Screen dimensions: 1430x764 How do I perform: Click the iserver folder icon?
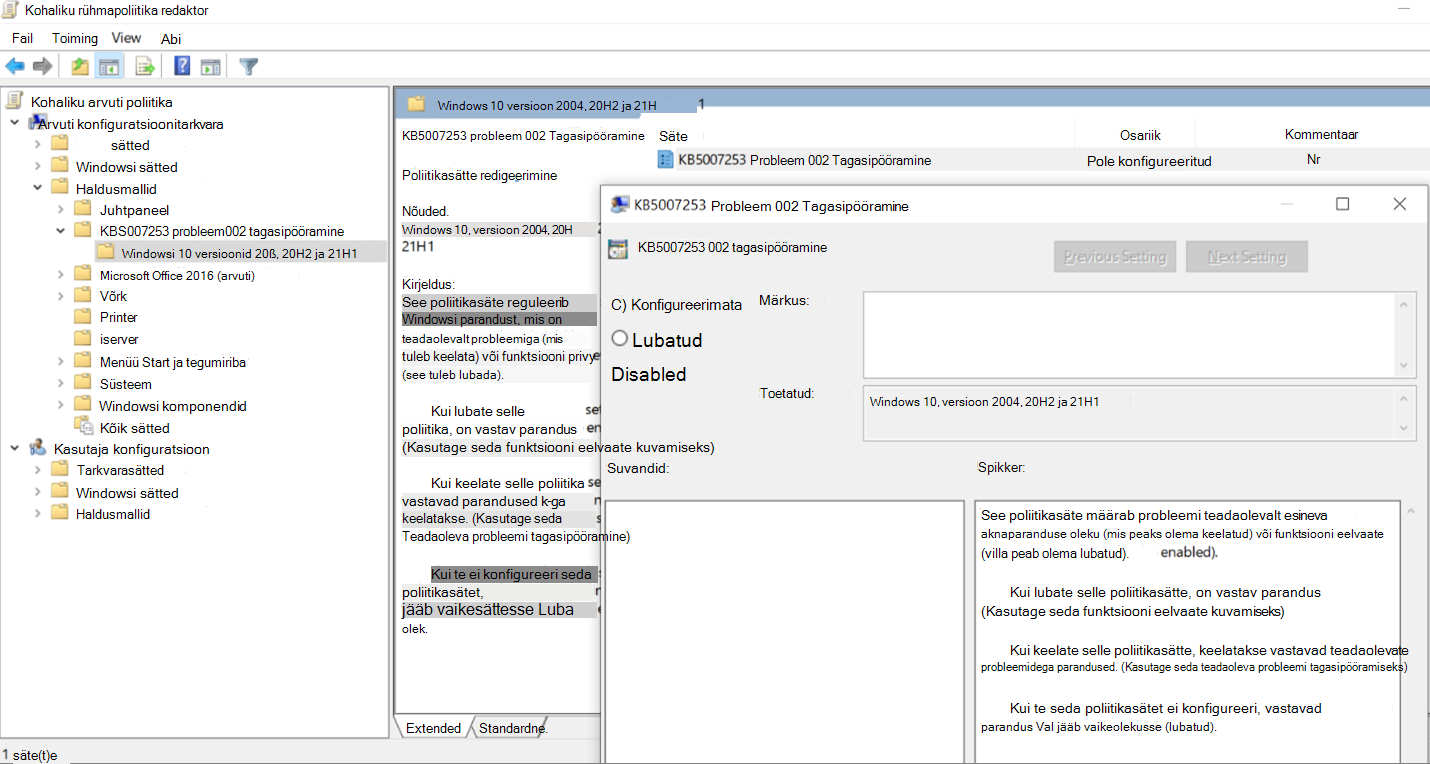coord(82,338)
